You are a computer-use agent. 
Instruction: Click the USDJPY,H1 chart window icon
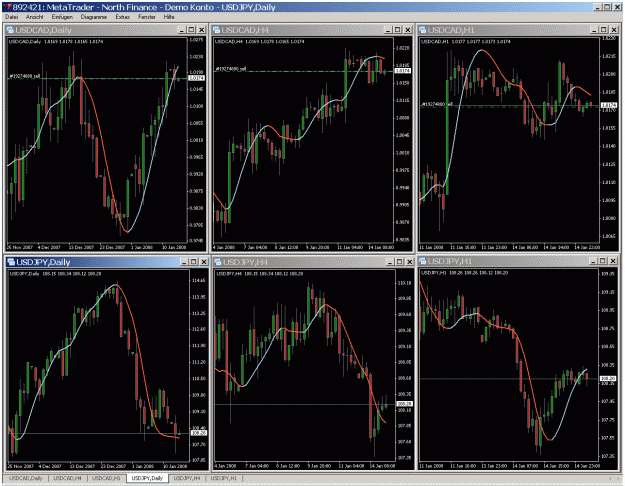(423, 261)
